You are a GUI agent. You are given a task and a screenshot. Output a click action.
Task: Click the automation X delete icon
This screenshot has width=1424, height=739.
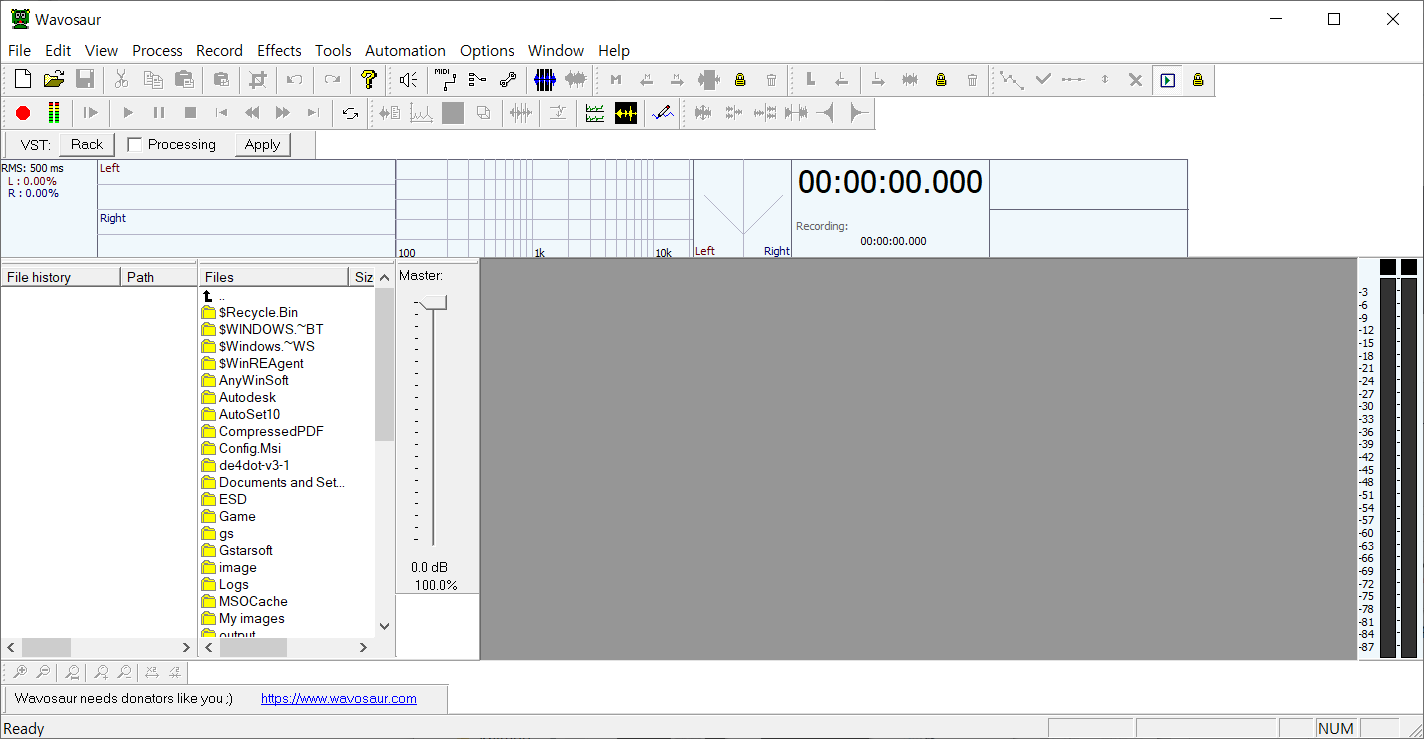pos(1136,80)
